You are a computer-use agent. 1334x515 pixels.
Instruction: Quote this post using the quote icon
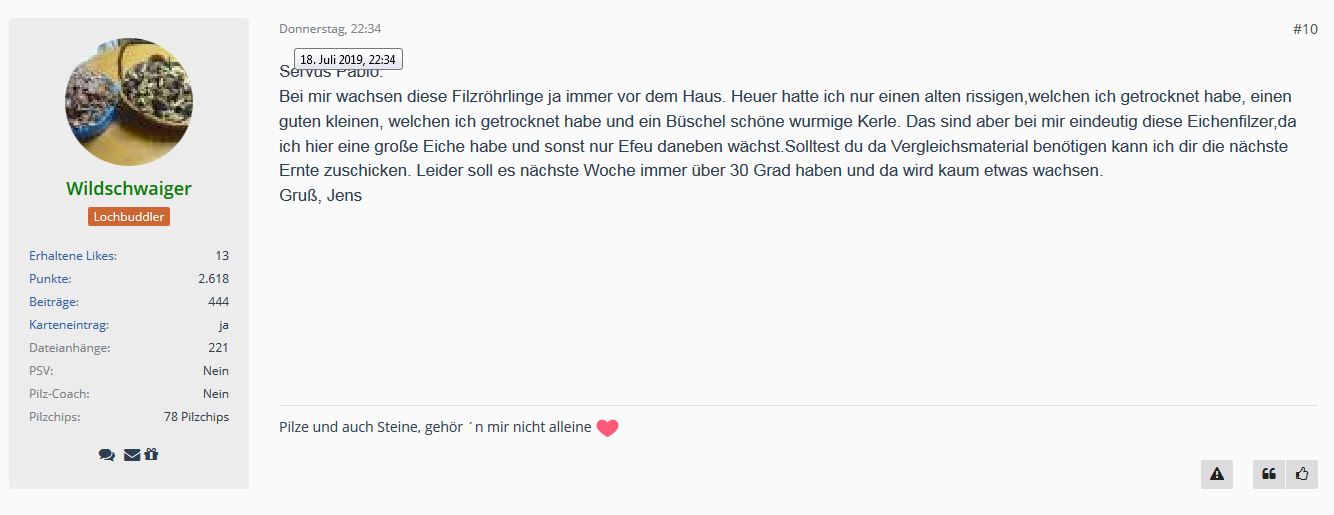(x=1269, y=474)
